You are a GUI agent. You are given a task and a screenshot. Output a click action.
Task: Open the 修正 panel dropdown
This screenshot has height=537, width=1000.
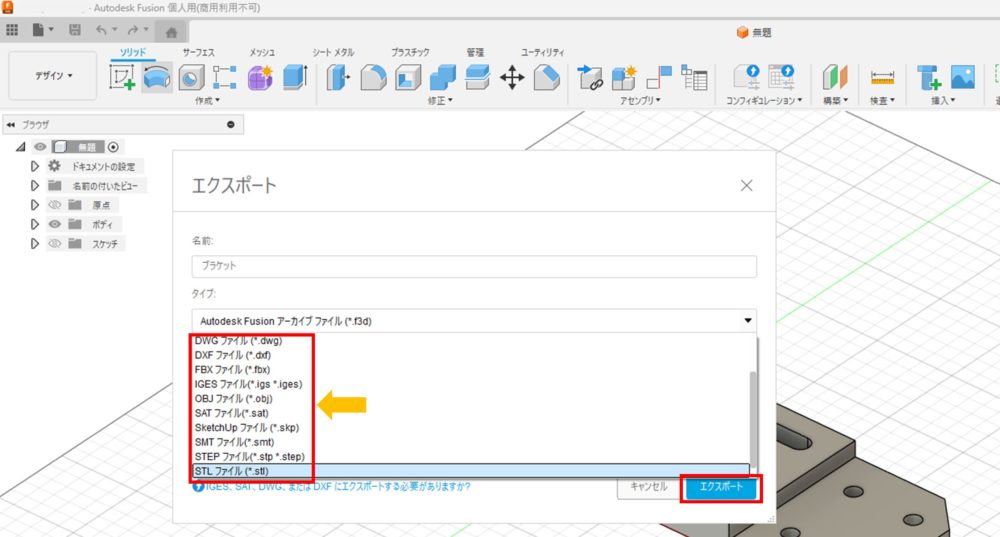(x=440, y=101)
